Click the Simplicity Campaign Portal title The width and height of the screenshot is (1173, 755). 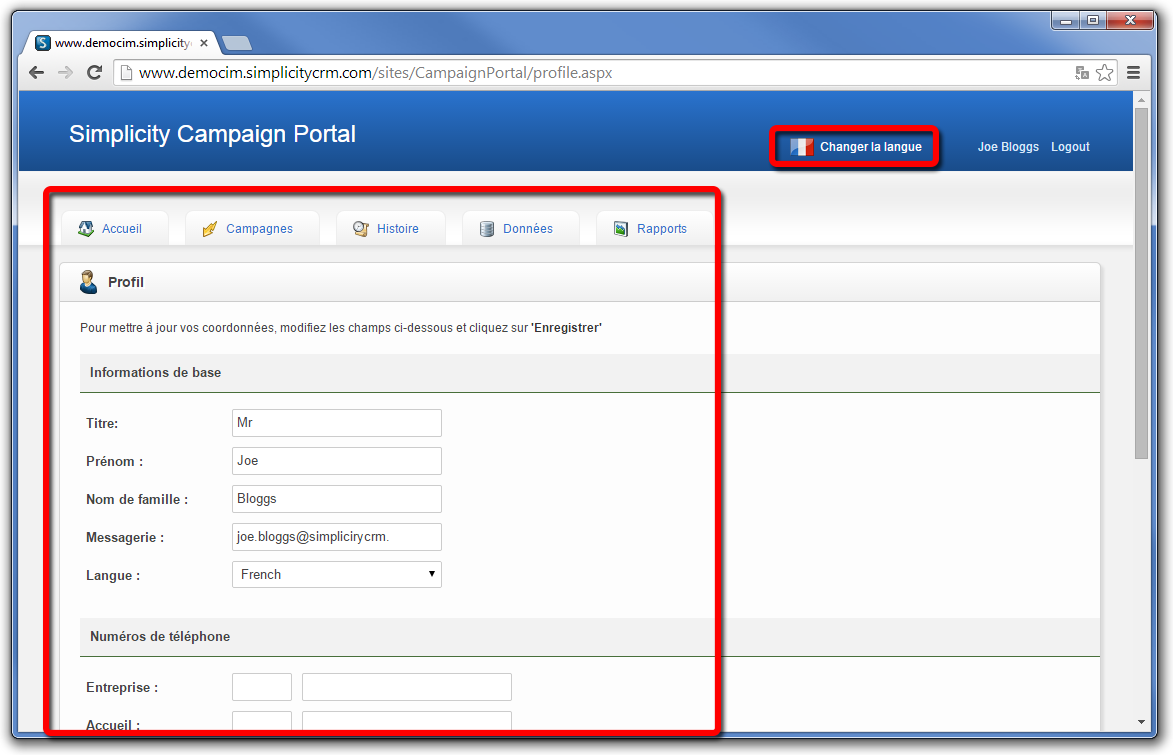pos(212,134)
